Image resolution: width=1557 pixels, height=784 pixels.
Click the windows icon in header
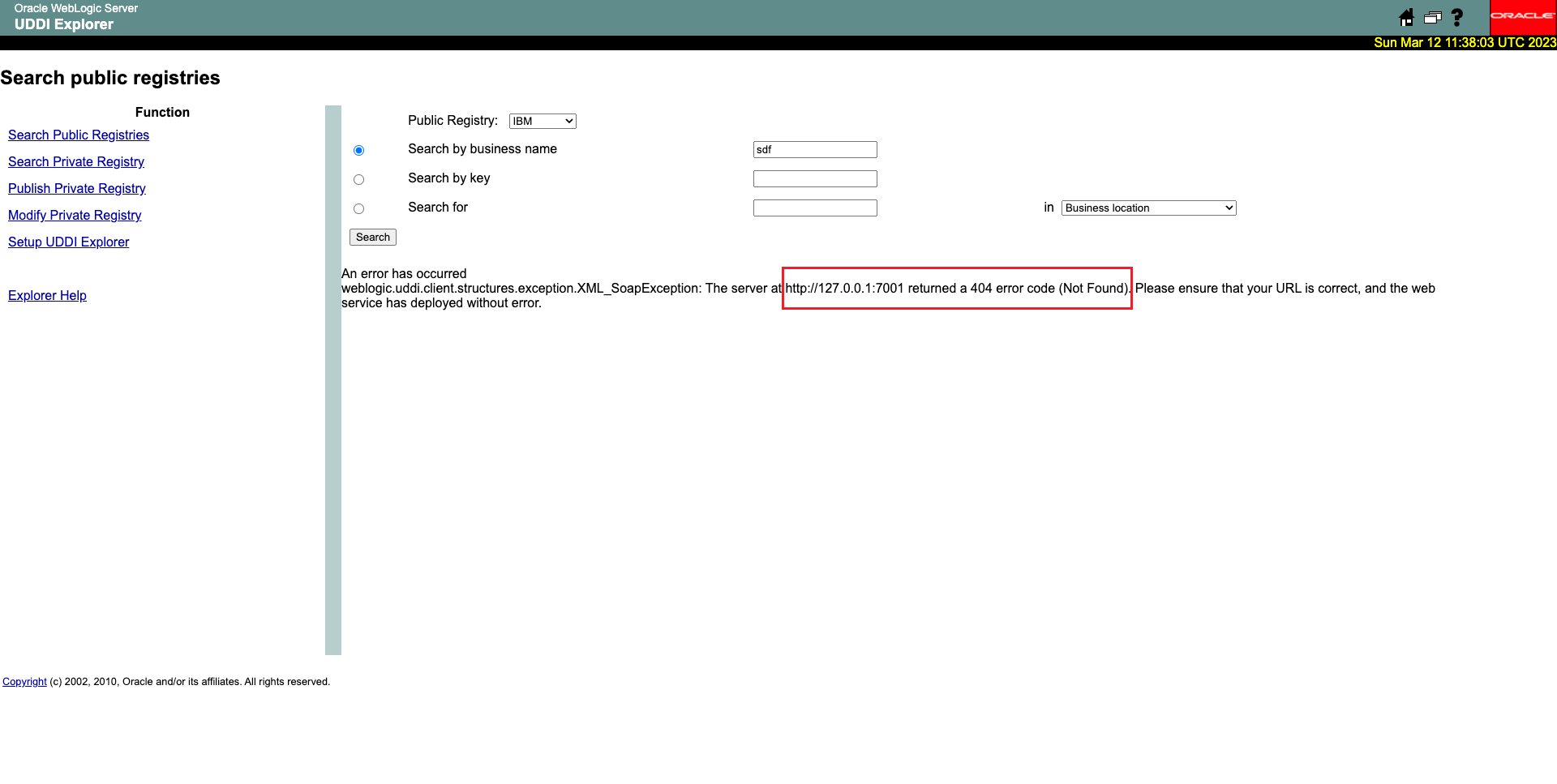coord(1433,17)
